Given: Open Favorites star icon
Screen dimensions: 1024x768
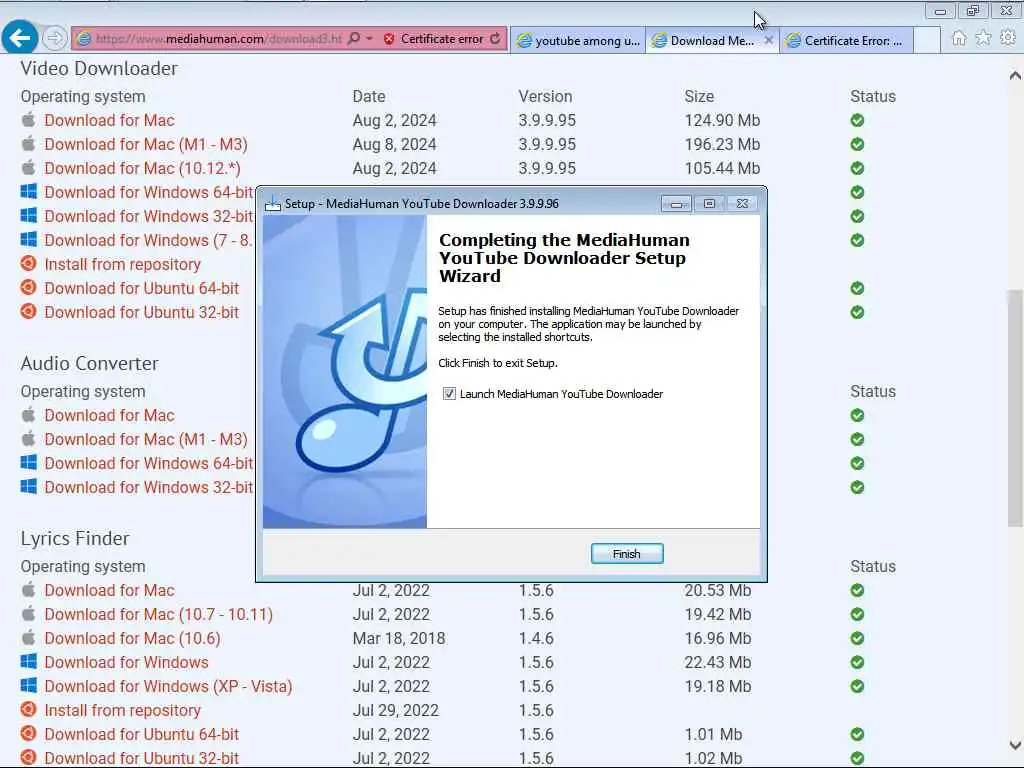Looking at the screenshot, I should click(x=983, y=39).
